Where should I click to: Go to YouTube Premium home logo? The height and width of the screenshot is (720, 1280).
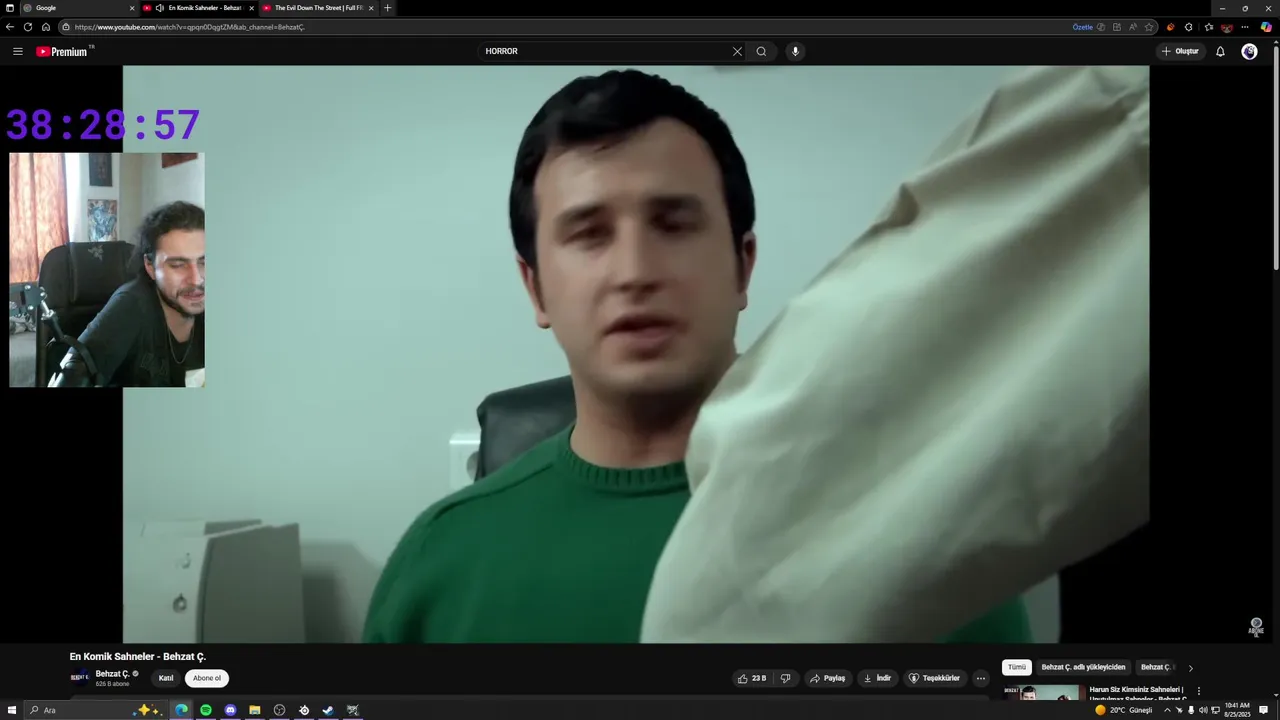64,51
